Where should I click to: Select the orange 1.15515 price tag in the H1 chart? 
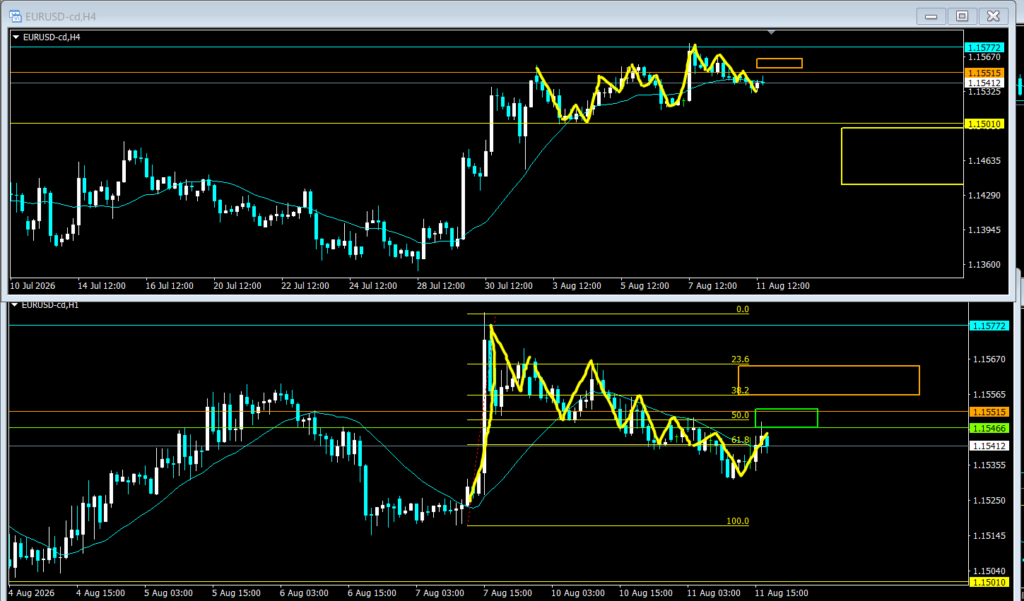point(989,412)
